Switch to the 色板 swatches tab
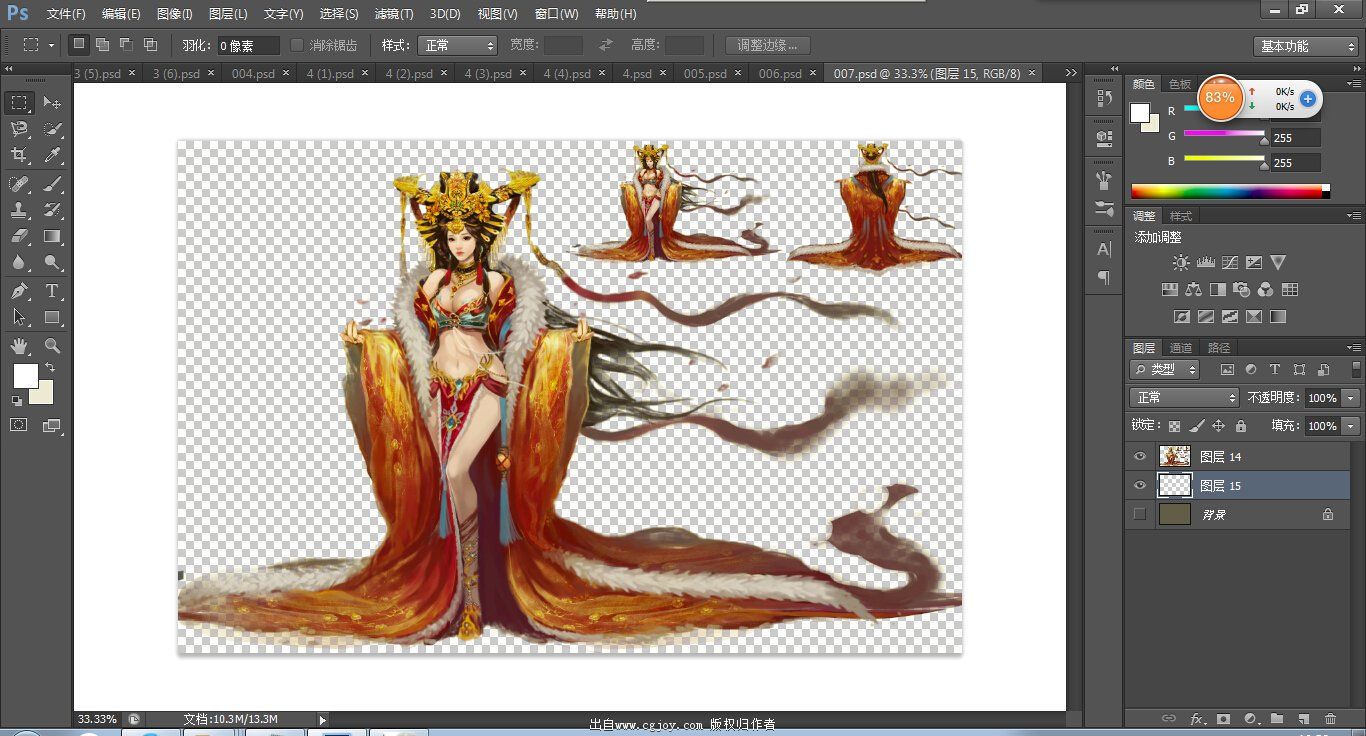 tap(1180, 84)
